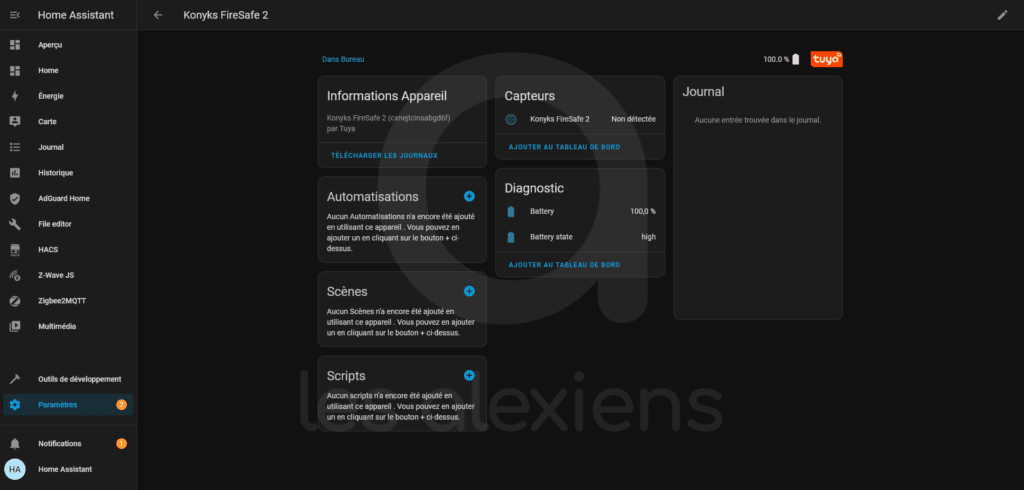Click the HACS store icon

[15, 250]
